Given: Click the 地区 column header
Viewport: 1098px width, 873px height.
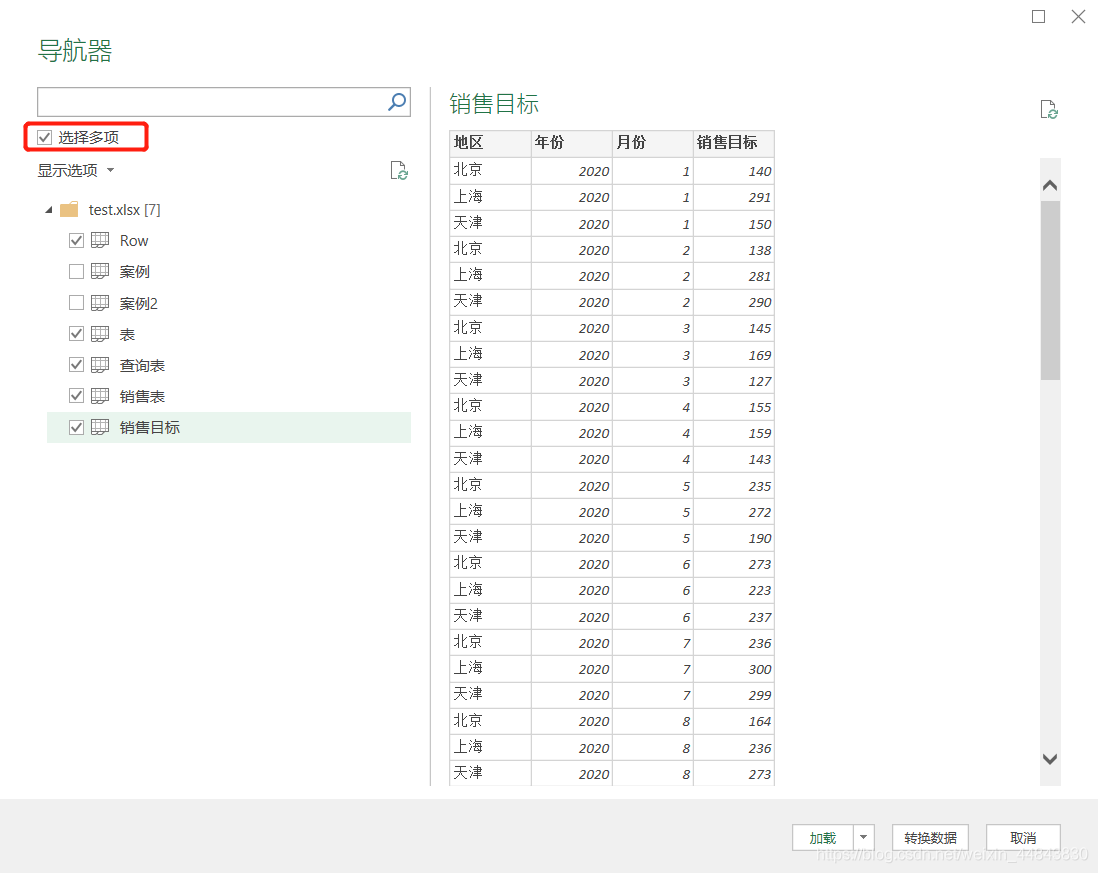Looking at the screenshot, I should point(490,143).
